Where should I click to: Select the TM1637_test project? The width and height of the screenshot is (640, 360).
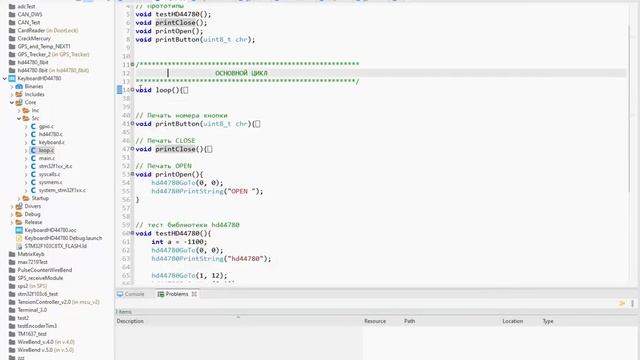32,334
